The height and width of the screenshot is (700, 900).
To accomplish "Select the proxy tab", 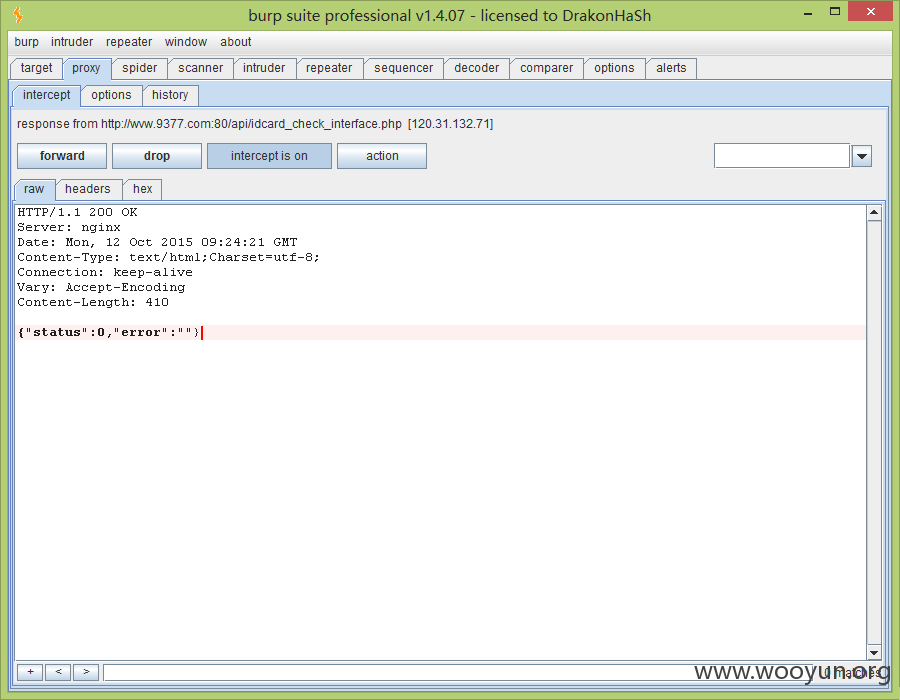I will (x=86, y=68).
